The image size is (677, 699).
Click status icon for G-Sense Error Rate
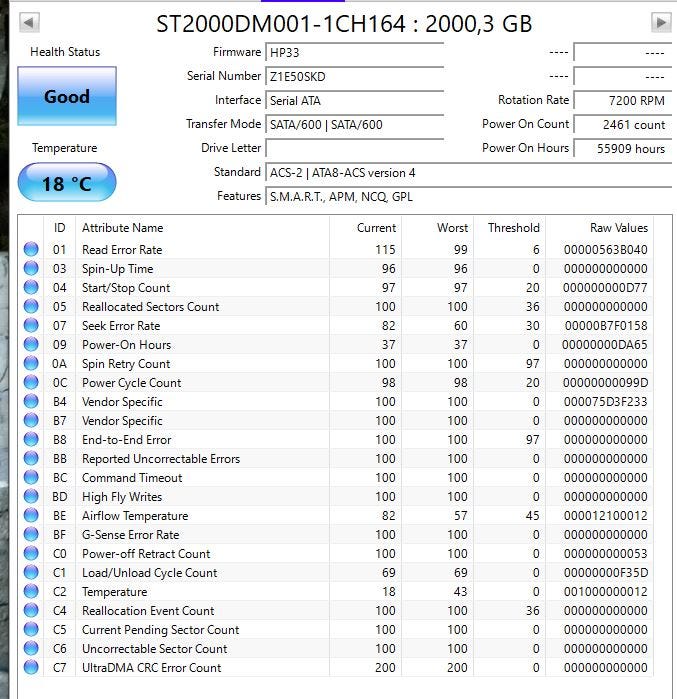(31, 534)
